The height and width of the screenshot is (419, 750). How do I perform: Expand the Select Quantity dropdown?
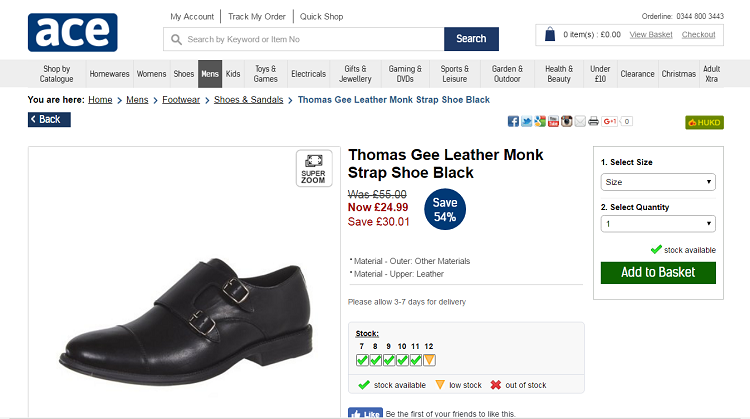point(657,224)
